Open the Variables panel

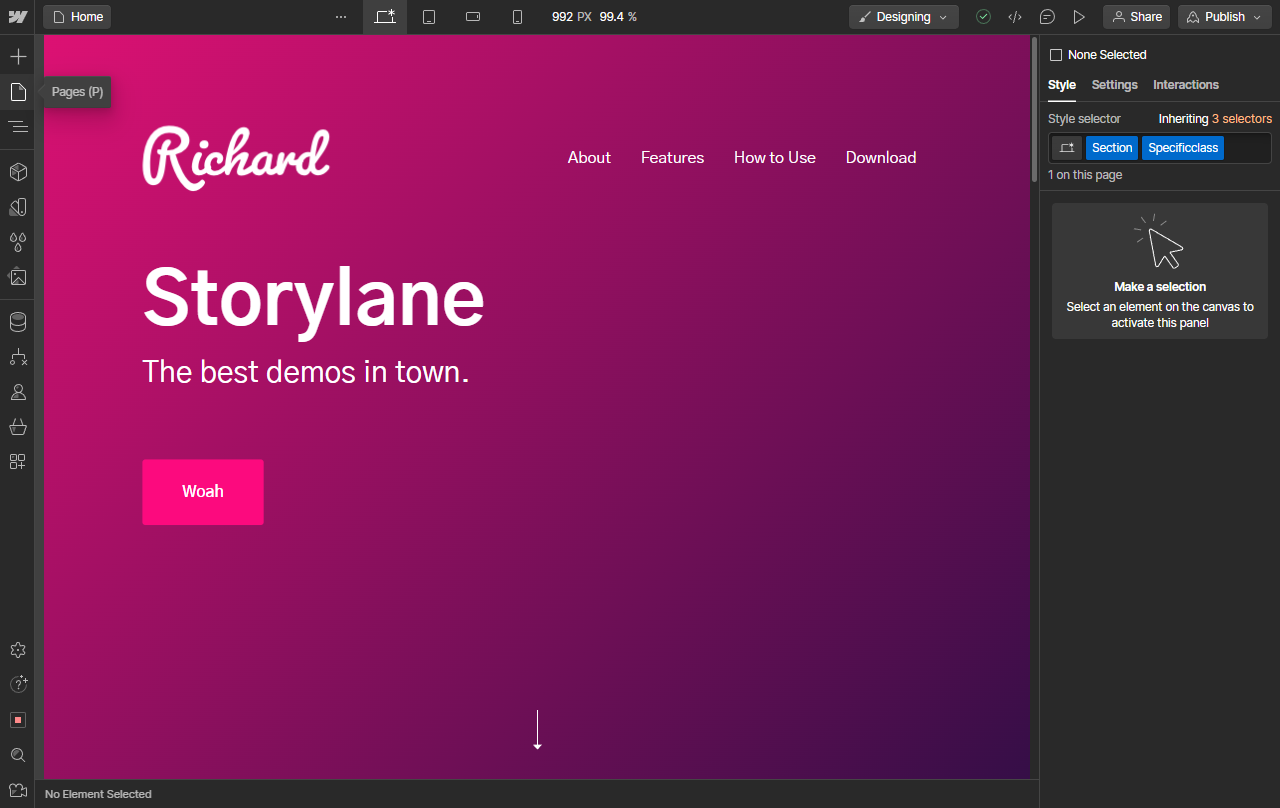[18, 207]
